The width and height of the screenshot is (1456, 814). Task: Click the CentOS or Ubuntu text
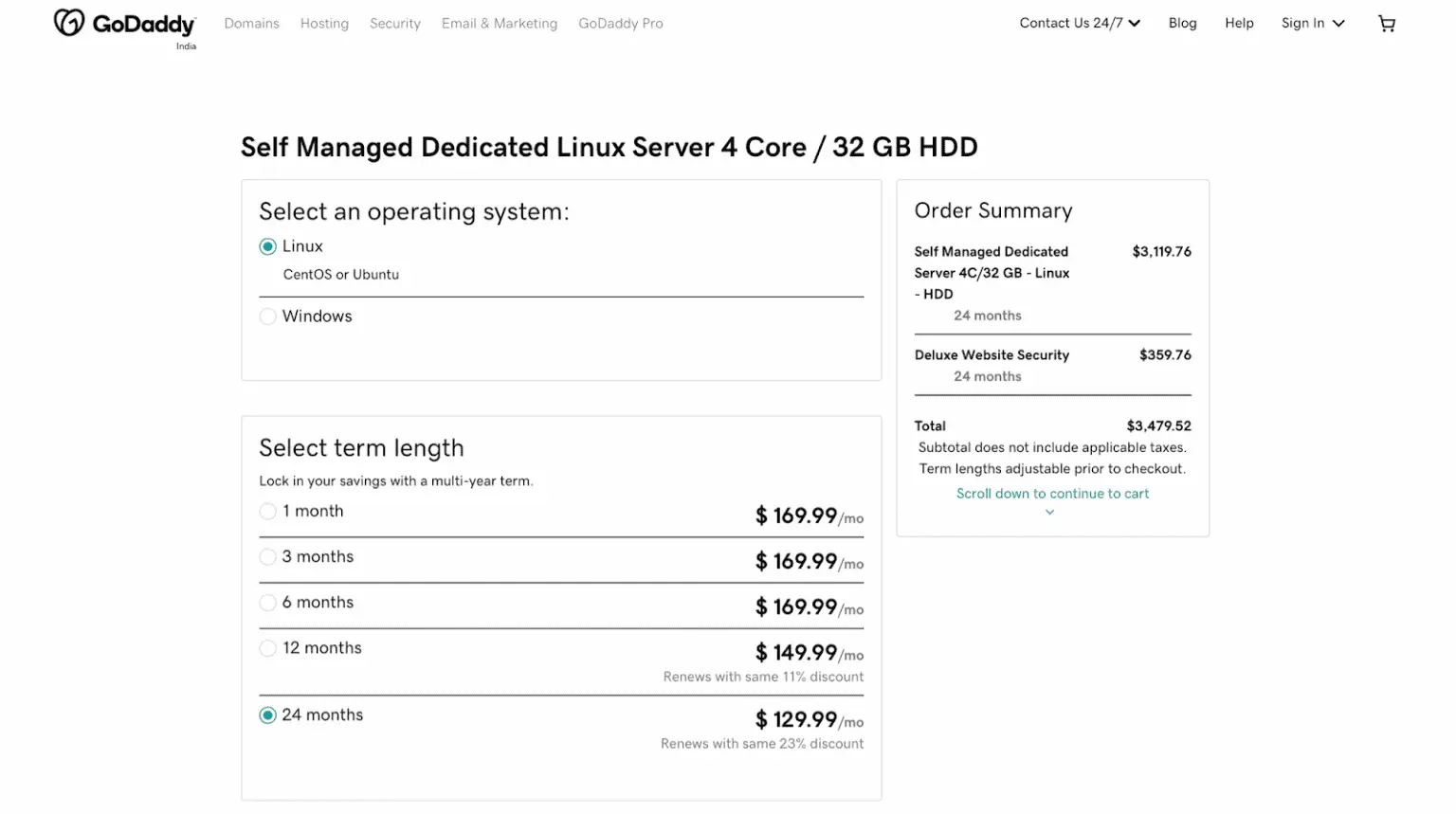[341, 275]
